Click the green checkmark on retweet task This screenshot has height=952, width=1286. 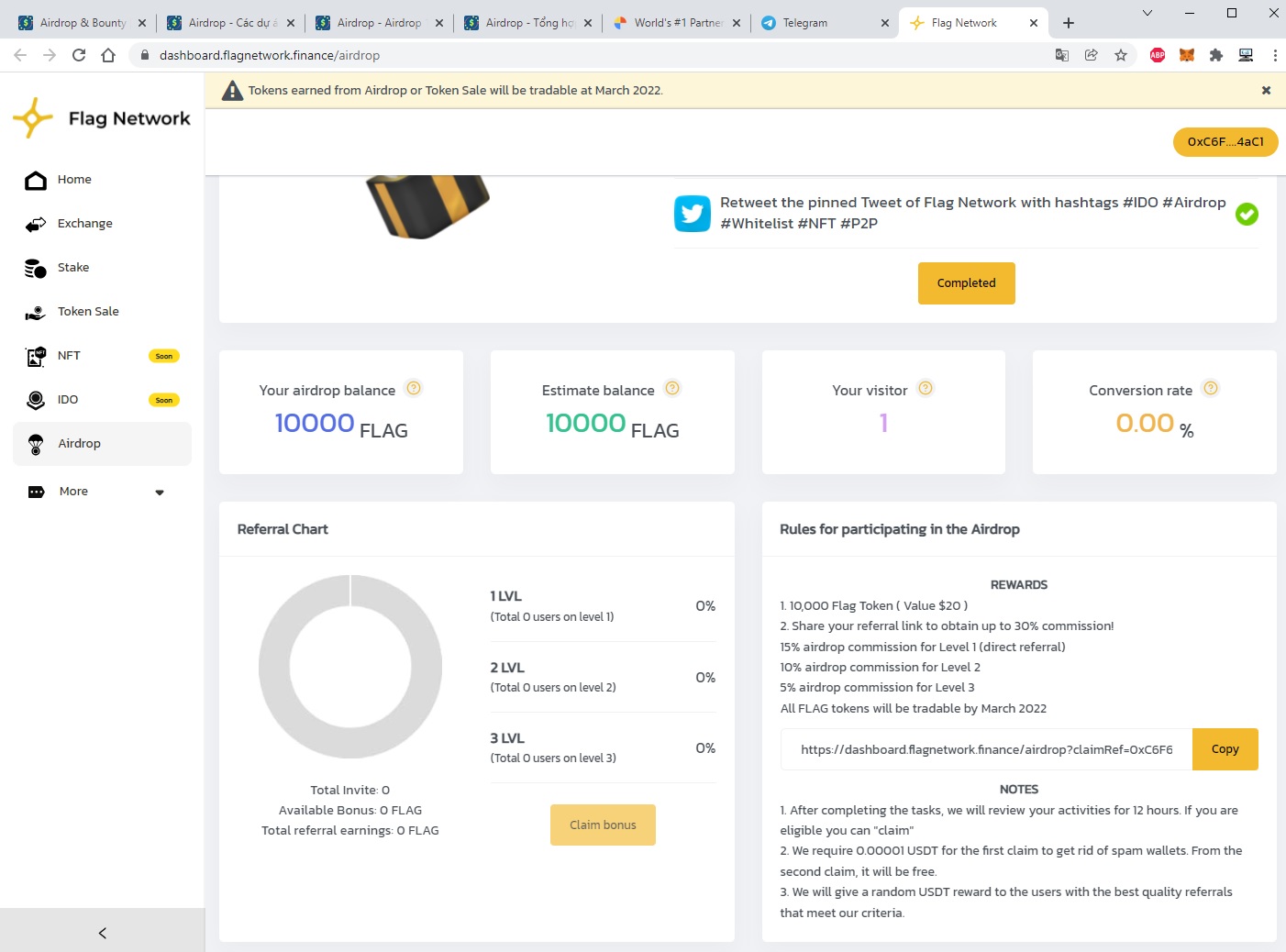click(1247, 214)
